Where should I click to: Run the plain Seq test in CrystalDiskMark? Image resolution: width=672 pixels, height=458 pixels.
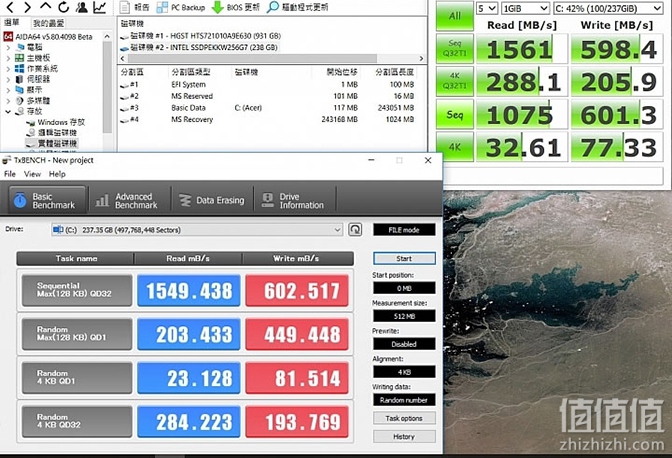455,114
